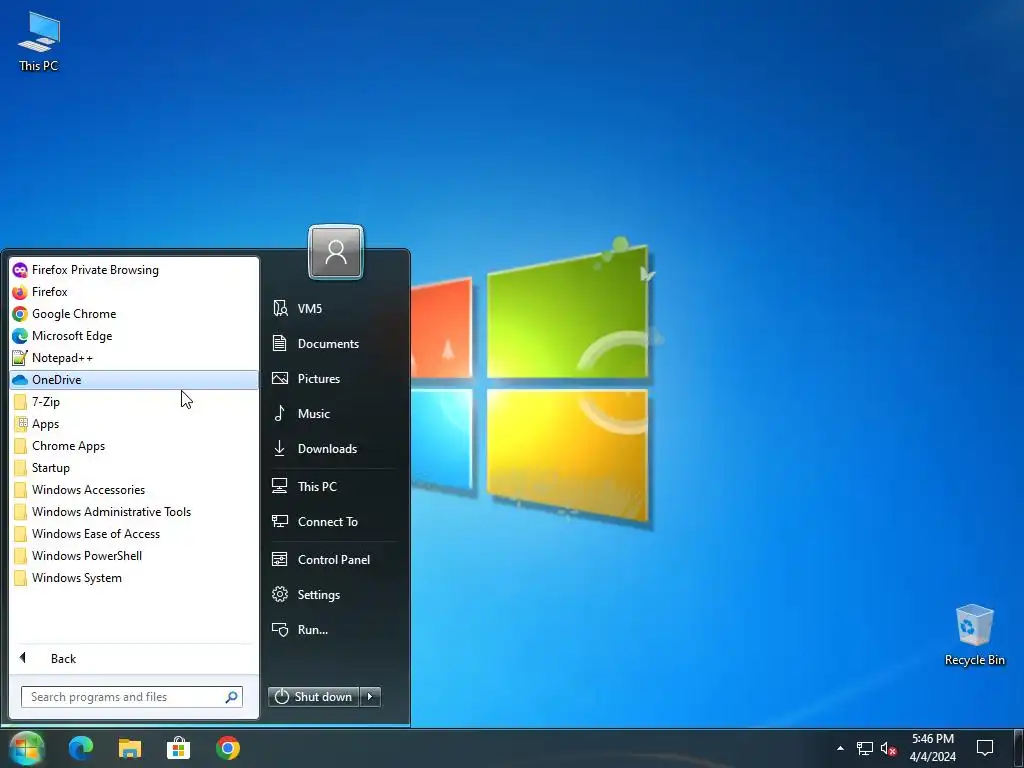Image resolution: width=1024 pixels, height=768 pixels.
Task: Click the muted volume icon in tray
Action: tap(888, 748)
